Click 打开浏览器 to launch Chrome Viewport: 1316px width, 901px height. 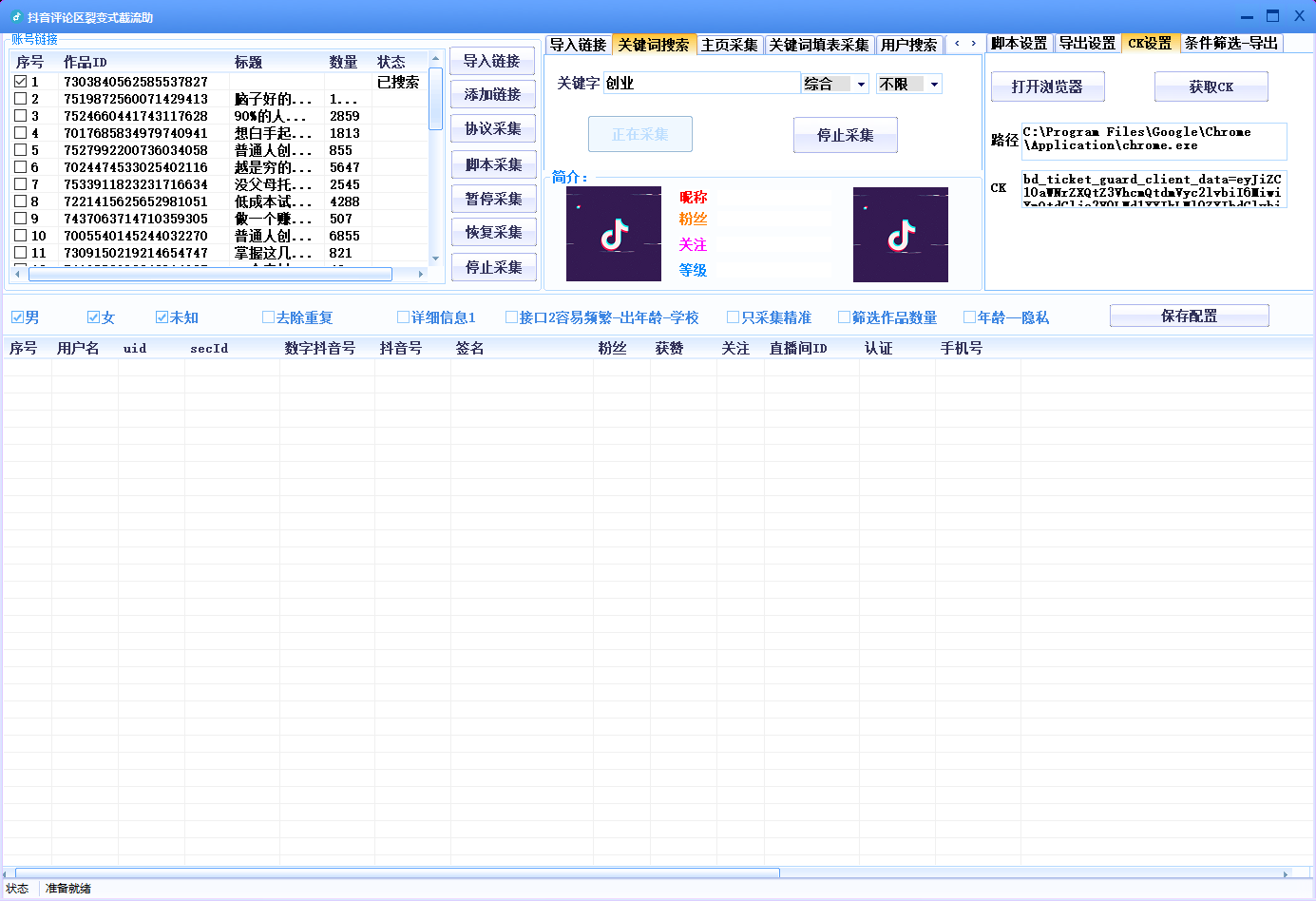[x=1047, y=86]
